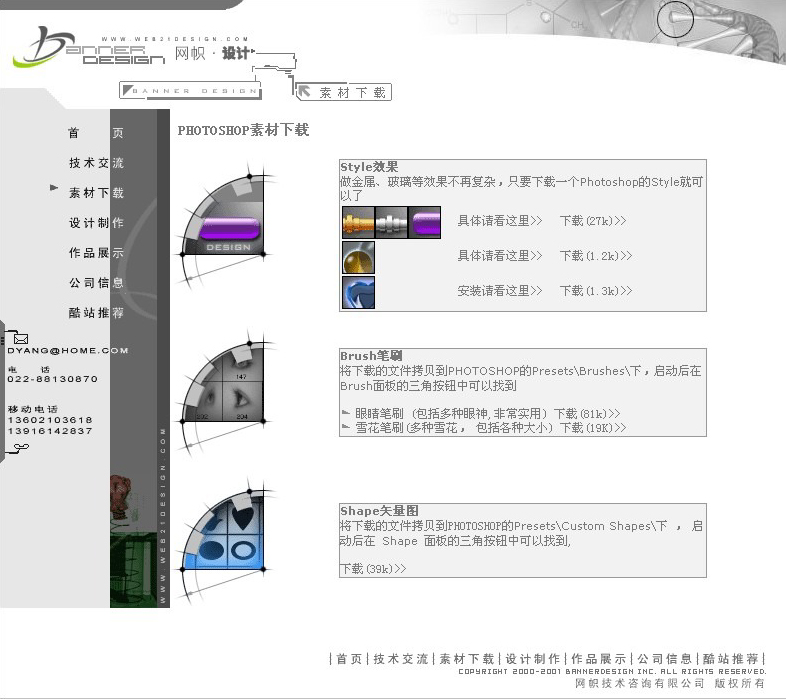This screenshot has height=700, width=786.
Task: Click the mobile number 13916142837
Action: pyautogui.click(x=50, y=431)
